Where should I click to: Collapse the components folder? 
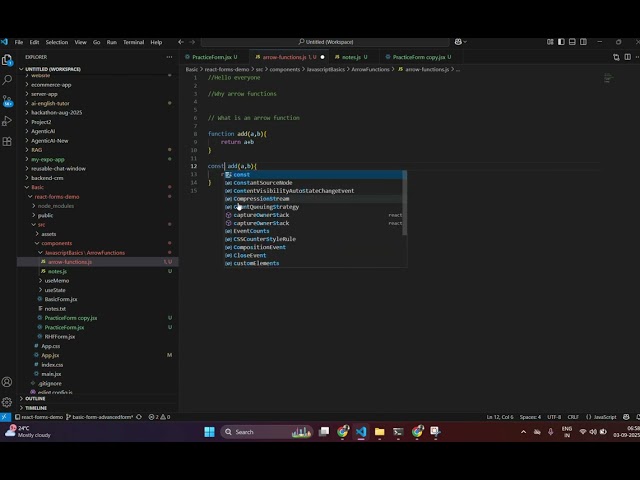pos(56,243)
